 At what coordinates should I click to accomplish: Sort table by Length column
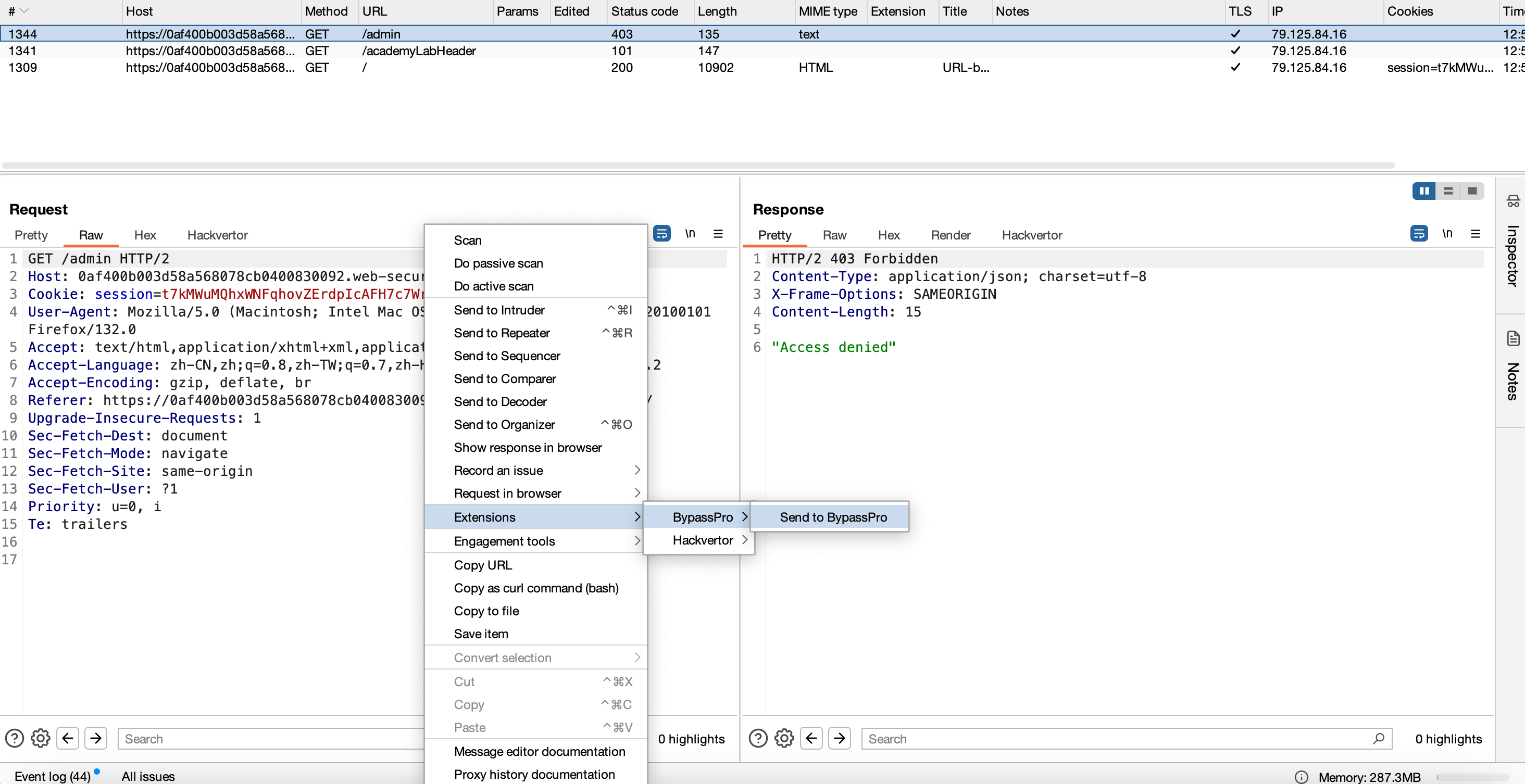click(x=744, y=11)
